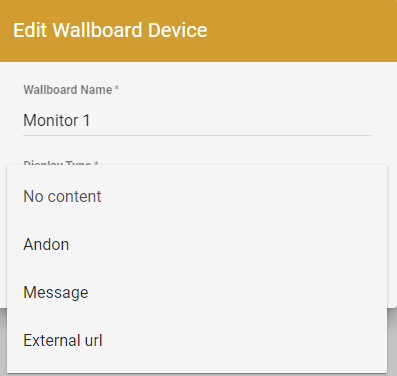Click empty gold header bar area

click(x=300, y=31)
